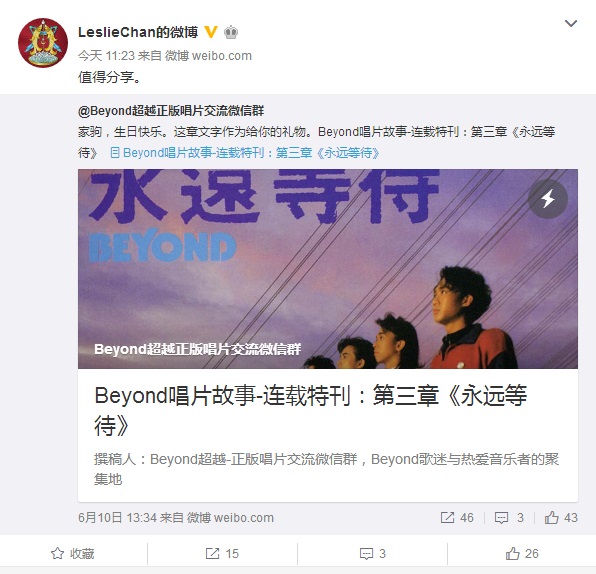Open the @Beyond超越正版唱片交流微信群 mention
Screen dimensions: 596x574
click(171, 111)
